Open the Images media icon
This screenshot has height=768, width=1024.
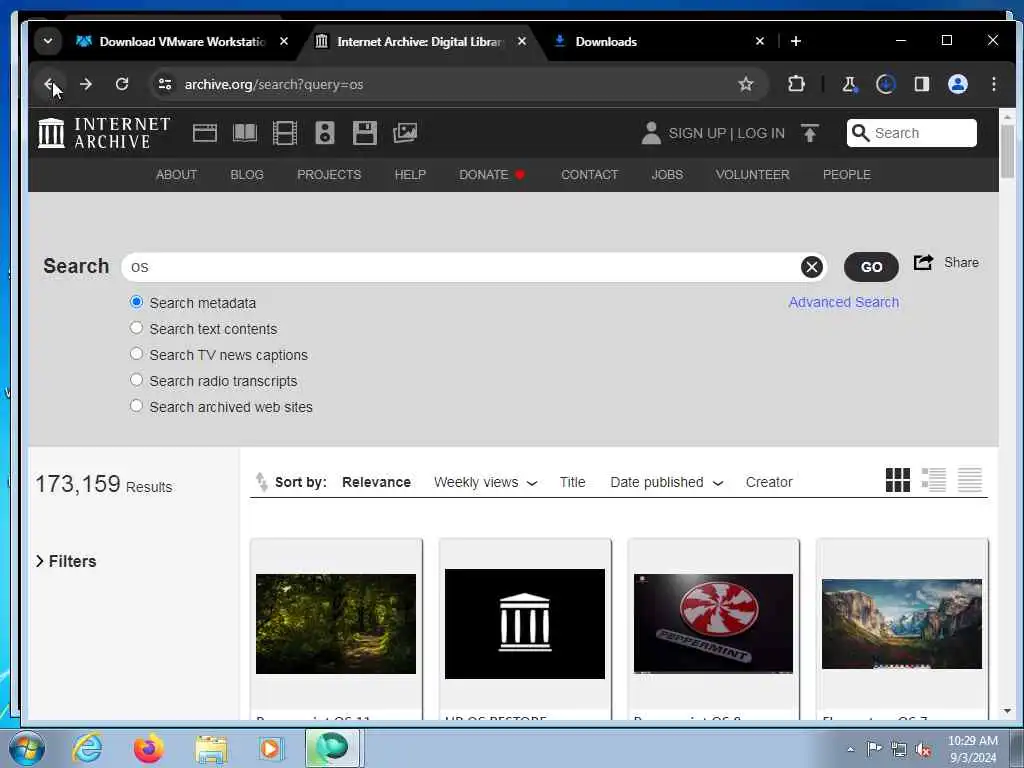405,133
